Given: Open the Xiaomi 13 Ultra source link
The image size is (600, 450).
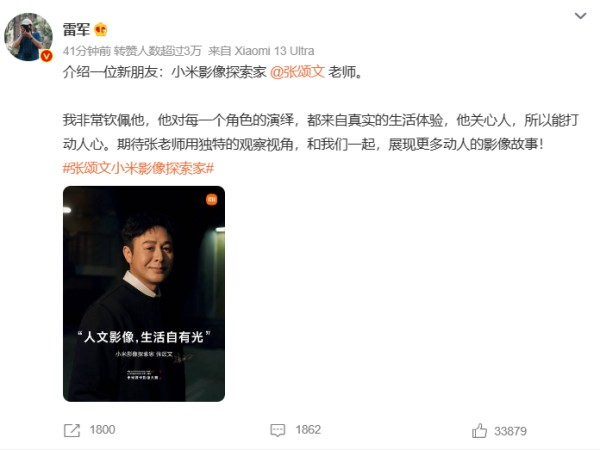Looking at the screenshot, I should [274, 51].
